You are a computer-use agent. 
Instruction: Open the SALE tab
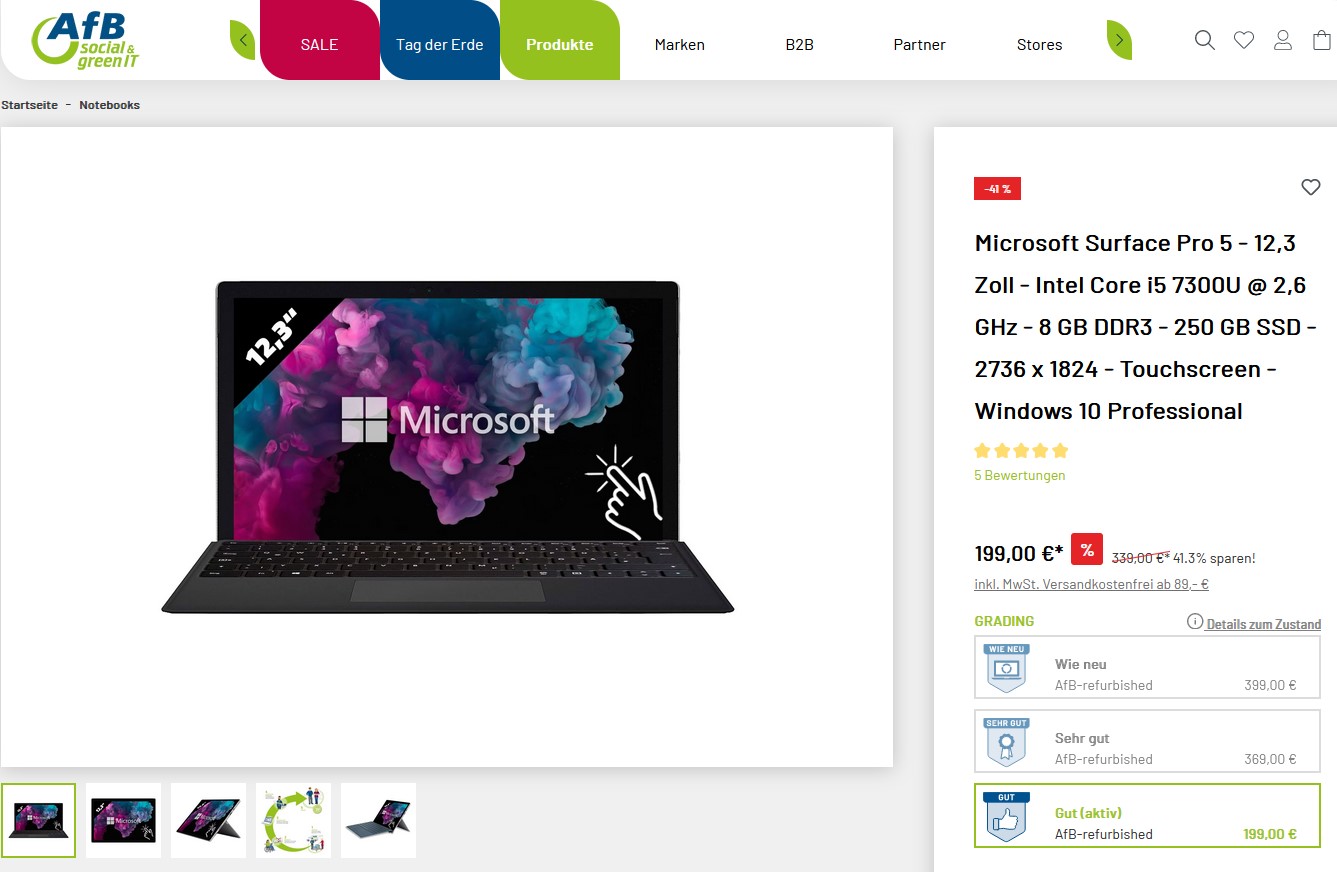pos(320,42)
